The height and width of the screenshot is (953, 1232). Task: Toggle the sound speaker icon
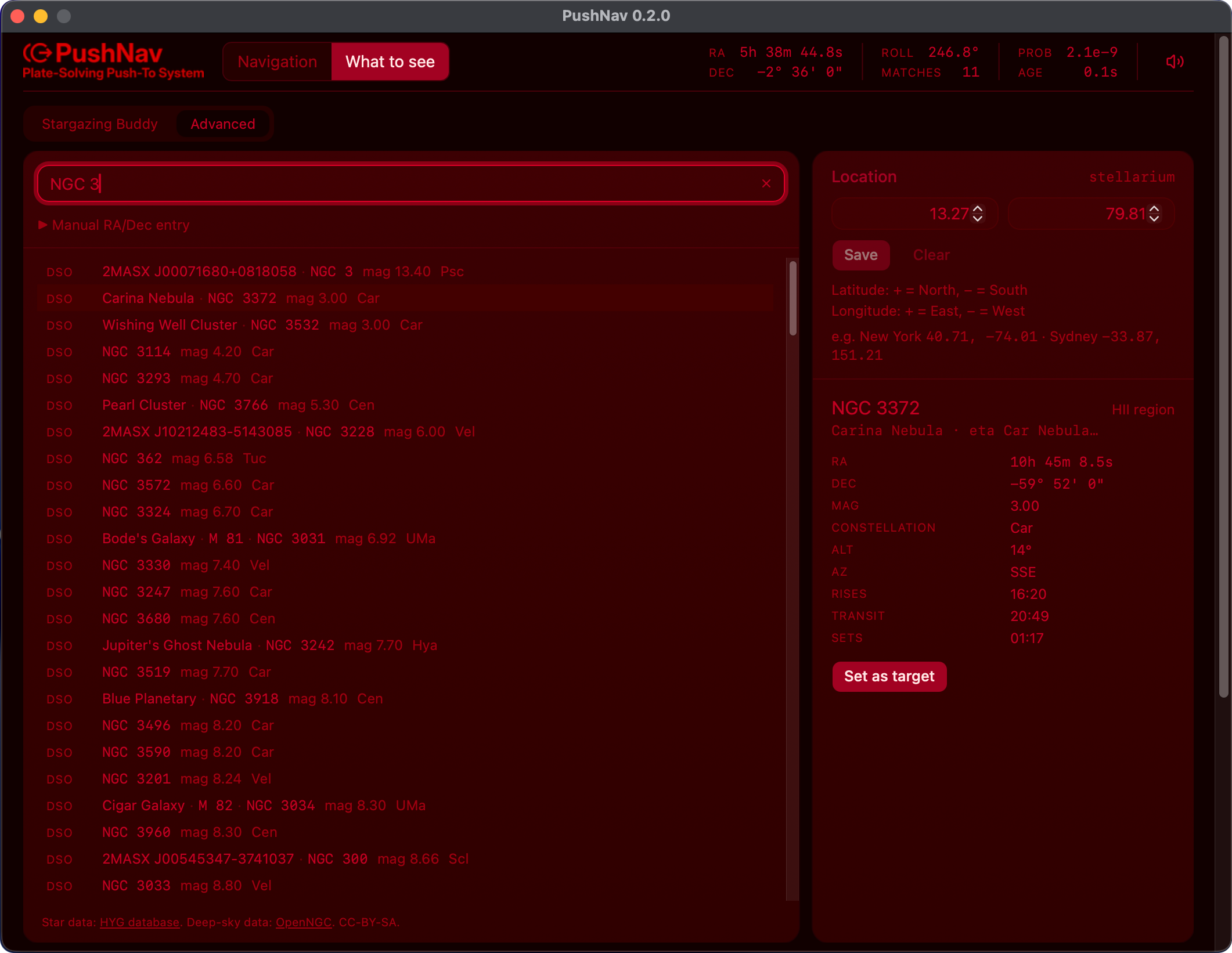click(1175, 62)
